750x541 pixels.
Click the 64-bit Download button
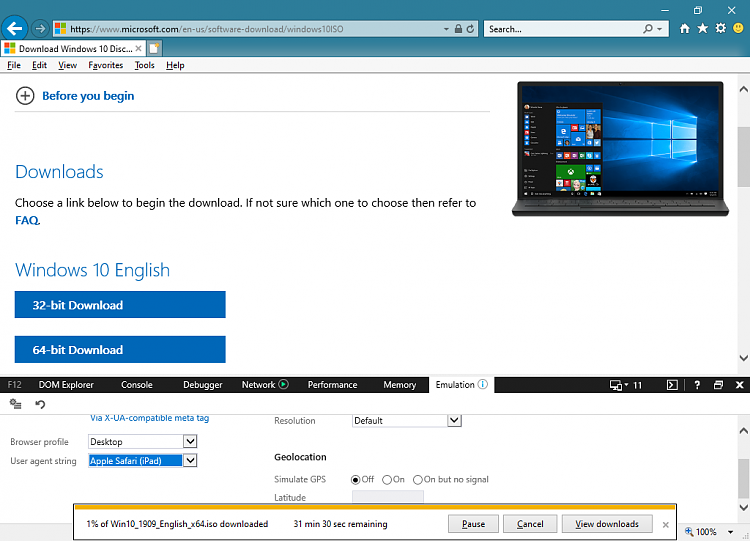click(x=120, y=349)
